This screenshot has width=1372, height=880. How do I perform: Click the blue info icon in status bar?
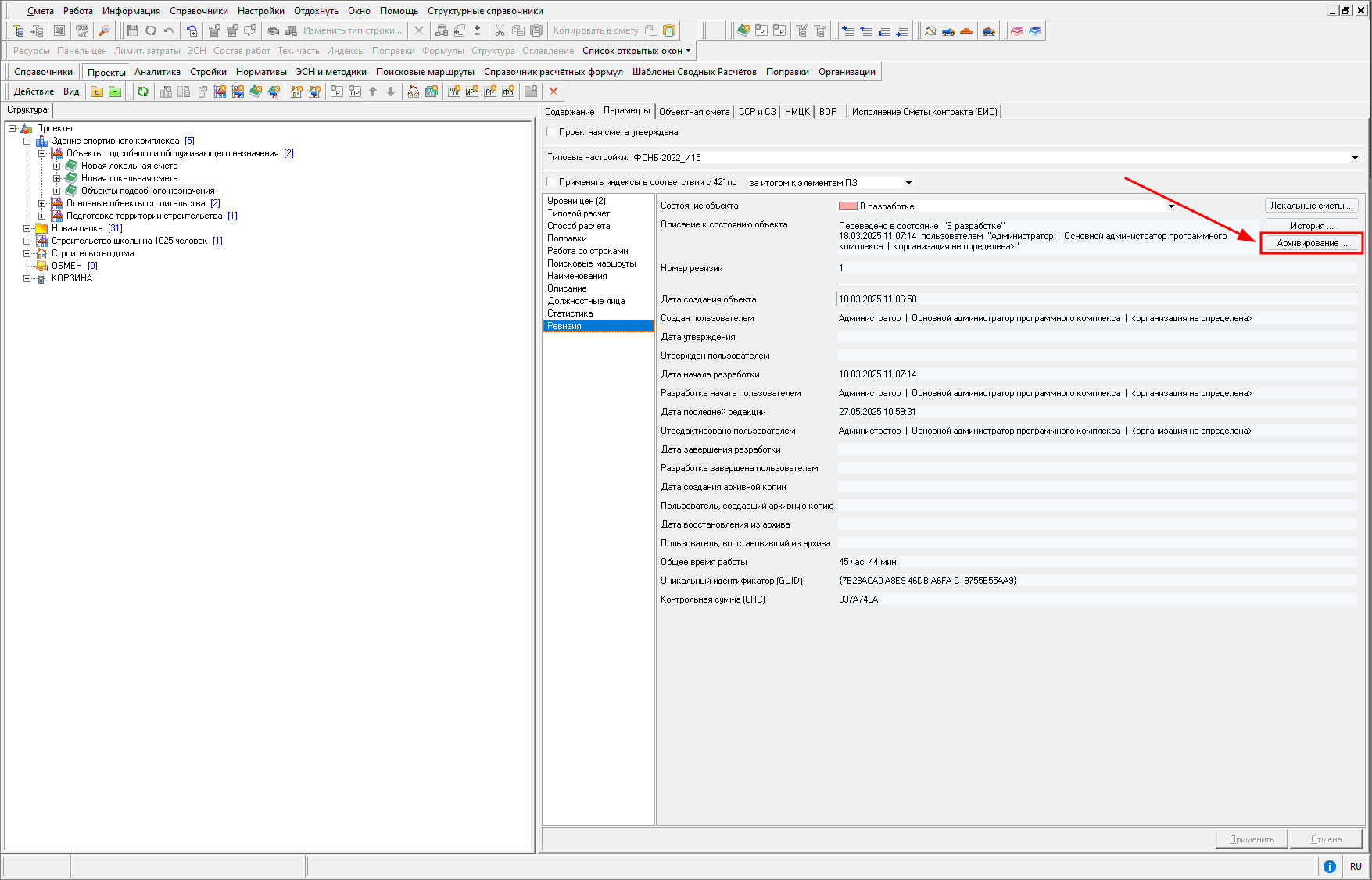[x=1329, y=866]
